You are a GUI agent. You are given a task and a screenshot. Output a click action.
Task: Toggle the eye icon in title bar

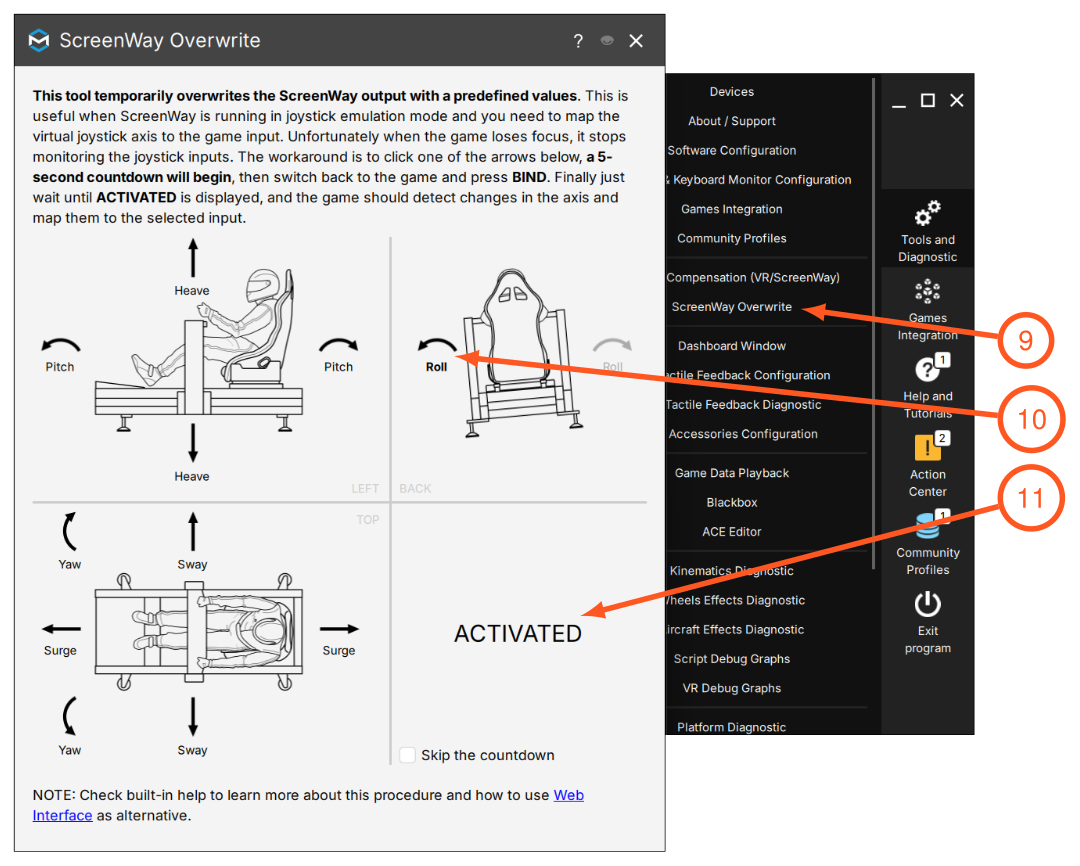pos(606,41)
